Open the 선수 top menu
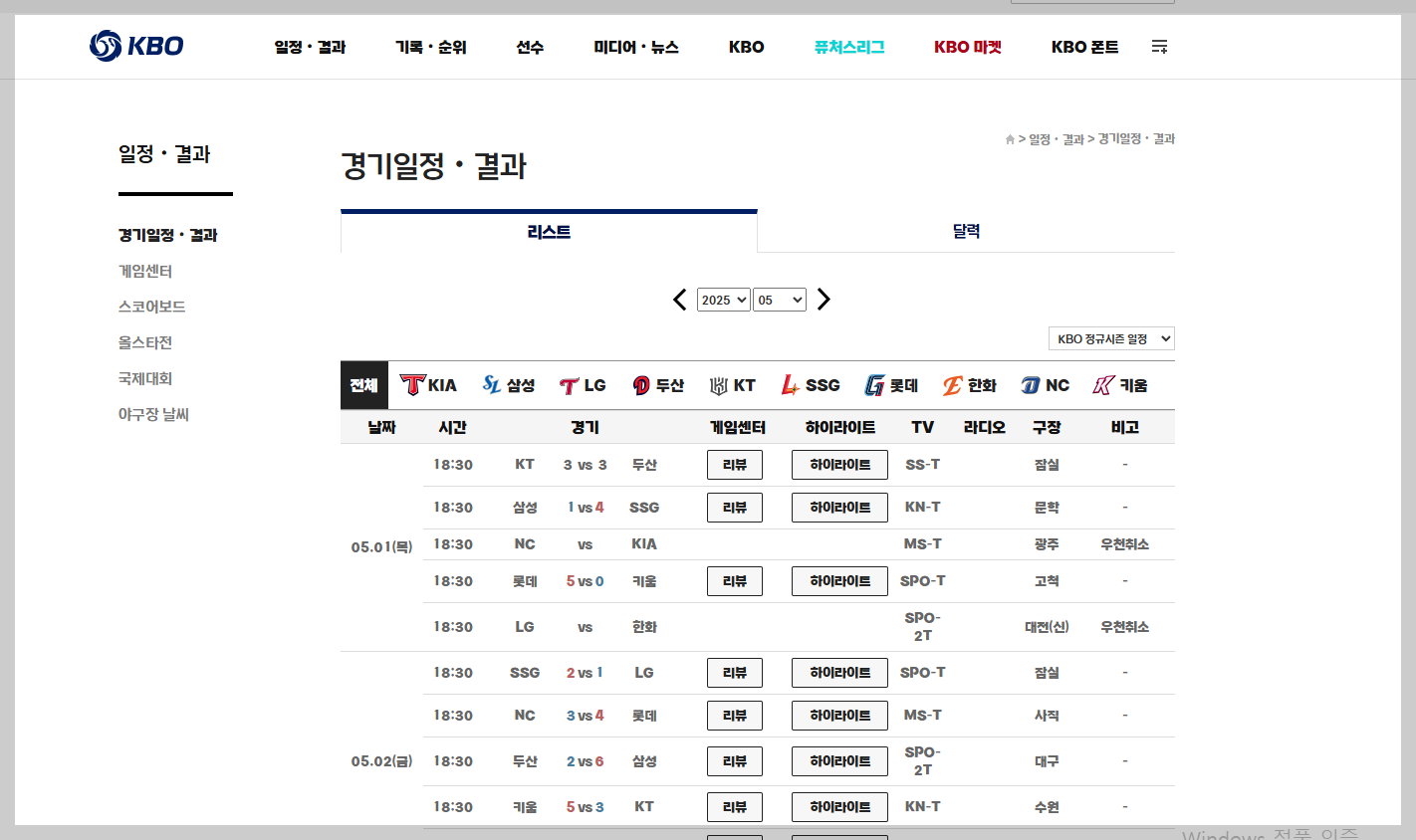Image resolution: width=1416 pixels, height=840 pixels. 530,47
